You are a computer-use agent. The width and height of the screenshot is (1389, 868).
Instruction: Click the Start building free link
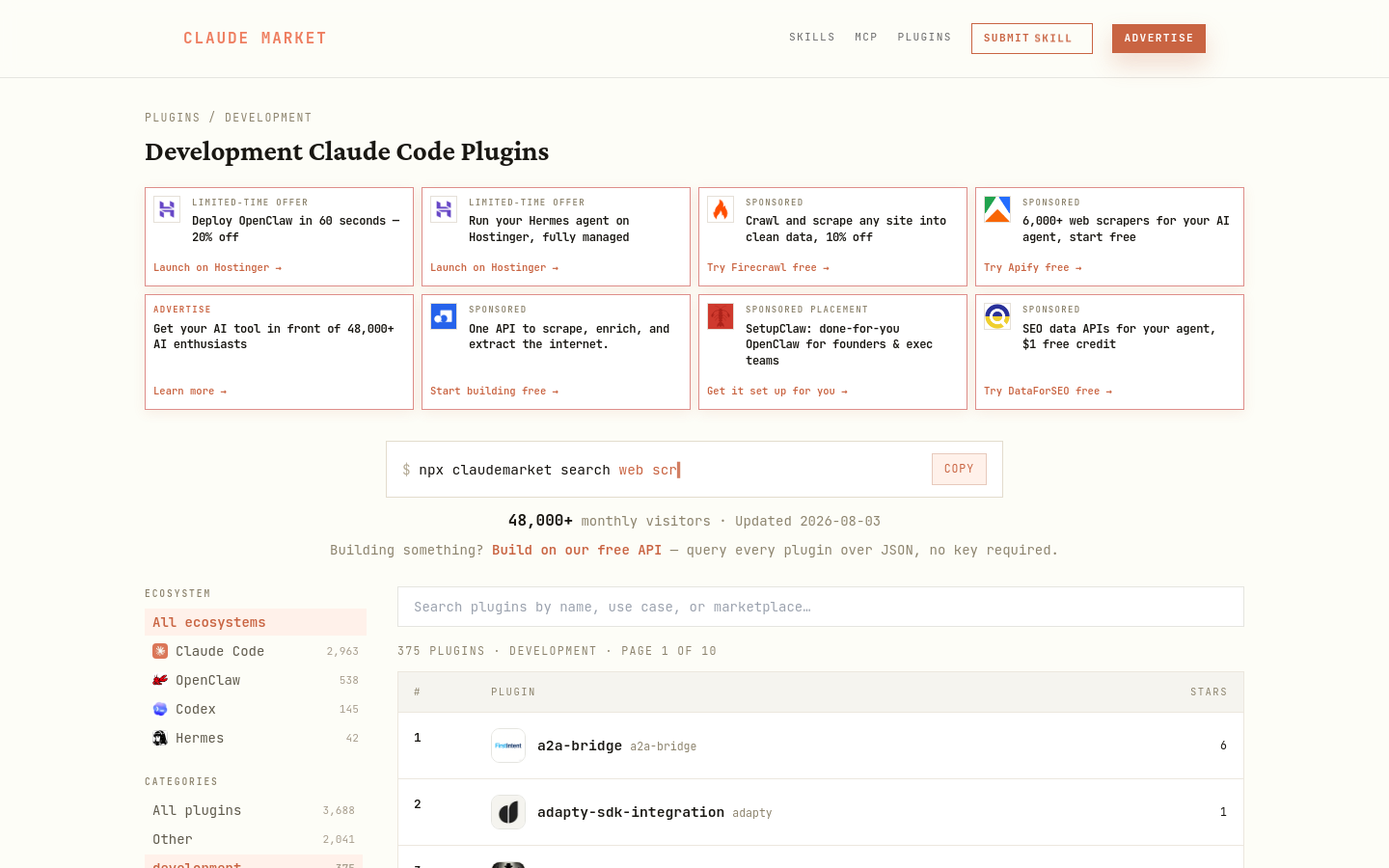click(494, 392)
